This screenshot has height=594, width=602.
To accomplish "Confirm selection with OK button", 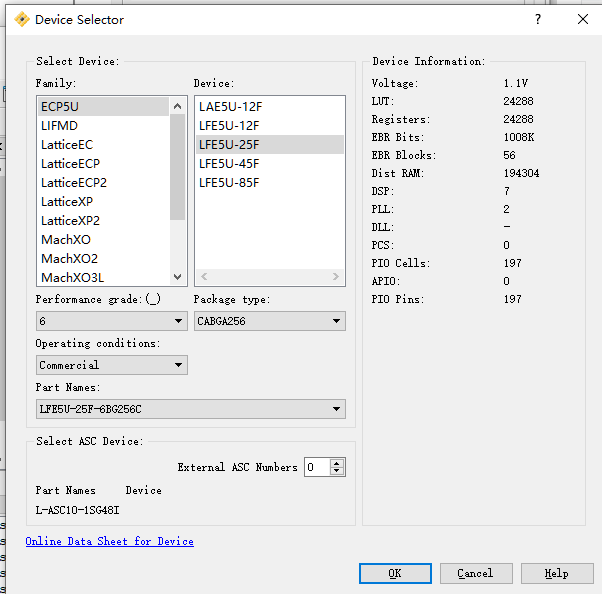I will [x=396, y=573].
